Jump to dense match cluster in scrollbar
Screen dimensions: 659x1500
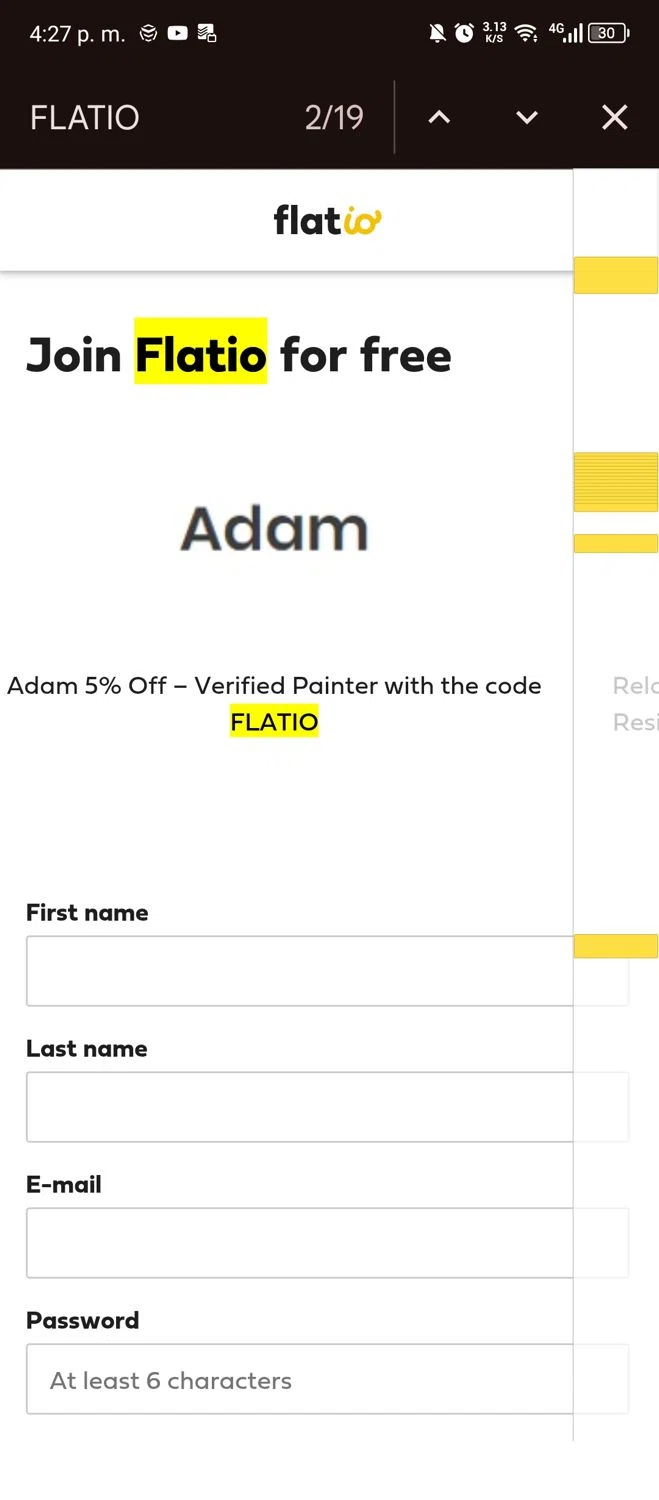[616, 482]
